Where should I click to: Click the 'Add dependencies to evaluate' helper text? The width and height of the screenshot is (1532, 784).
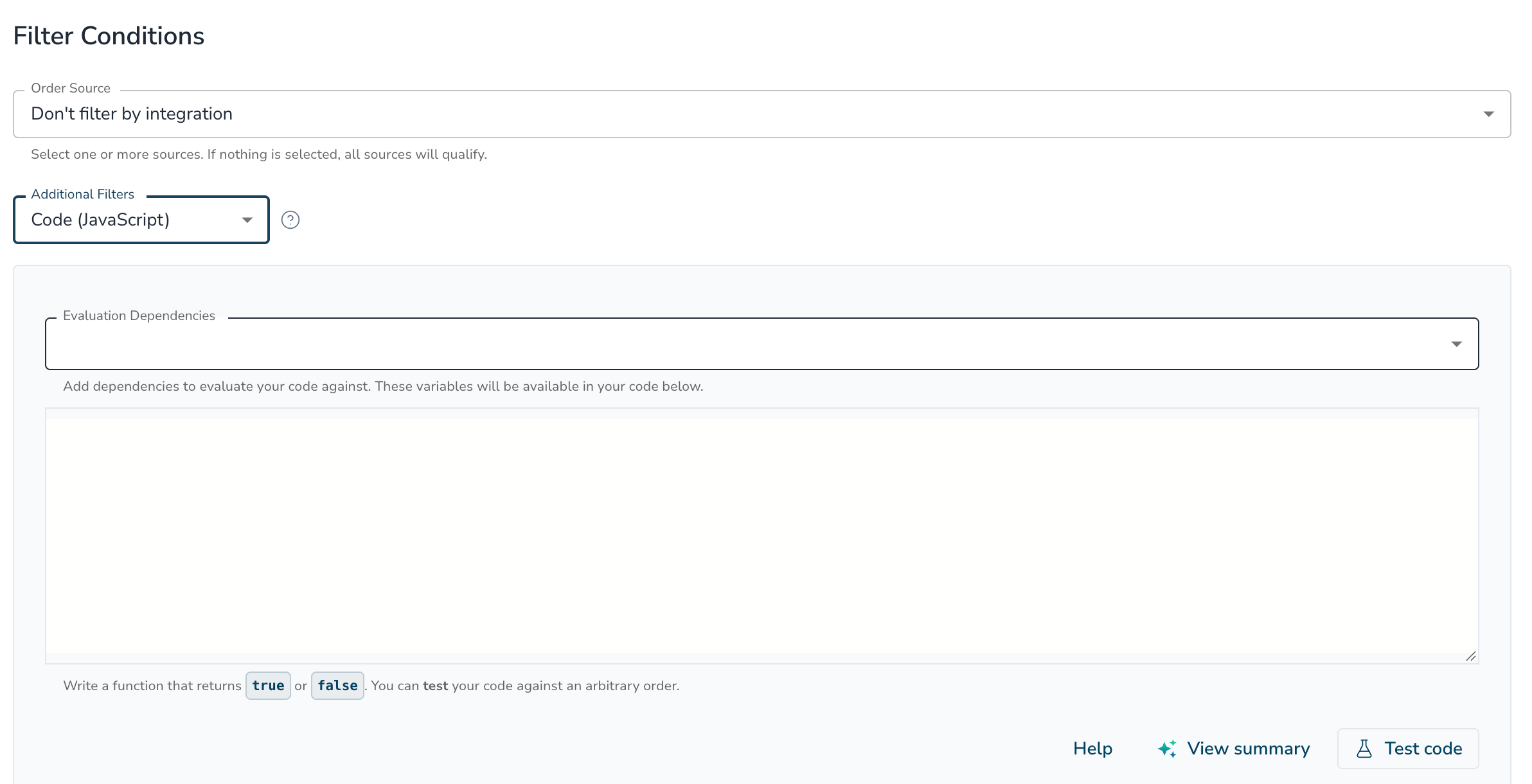pyautogui.click(x=383, y=386)
